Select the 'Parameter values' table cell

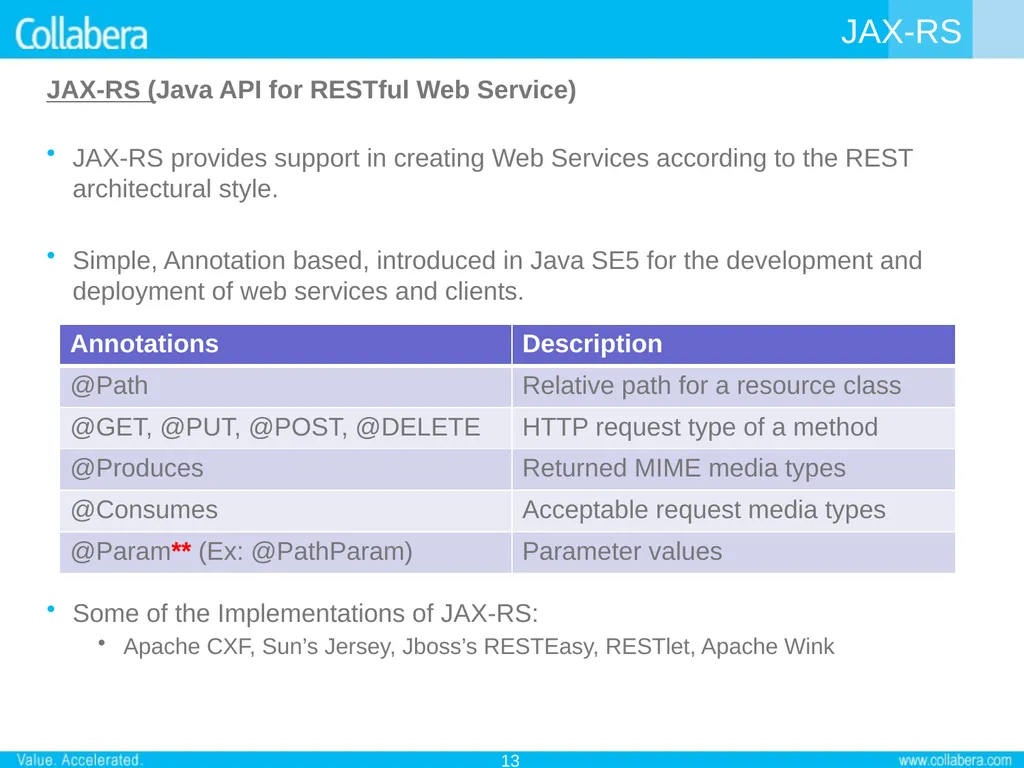pos(733,552)
